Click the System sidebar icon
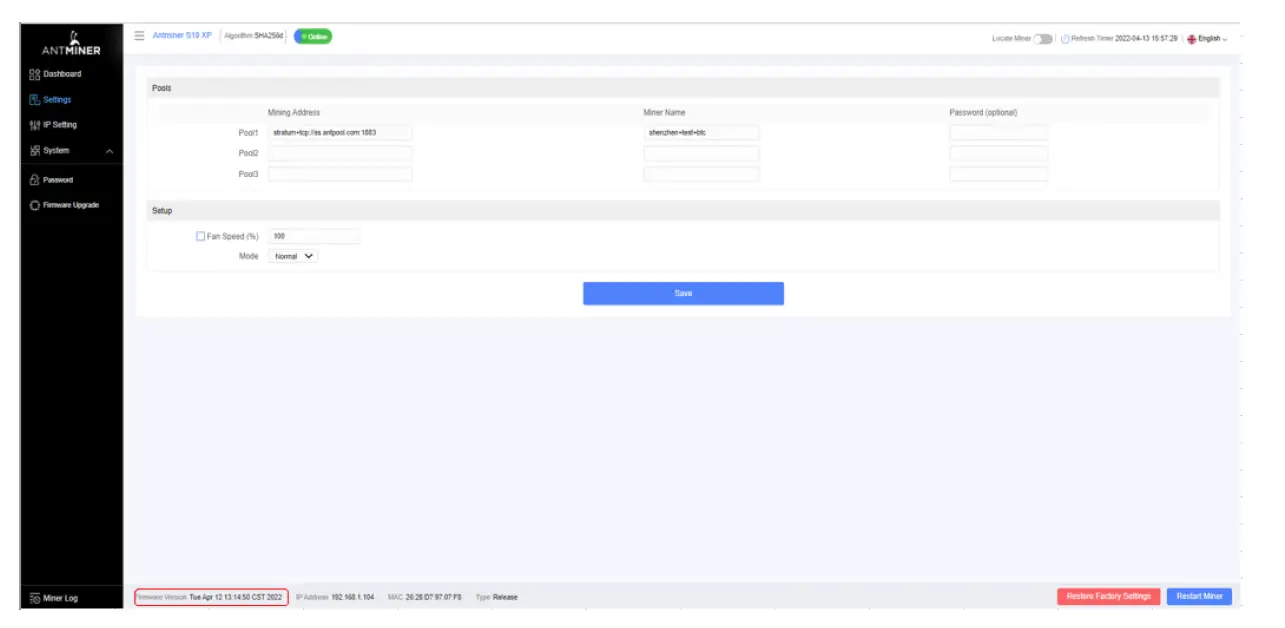The height and width of the screenshot is (628, 1285). (x=35, y=150)
